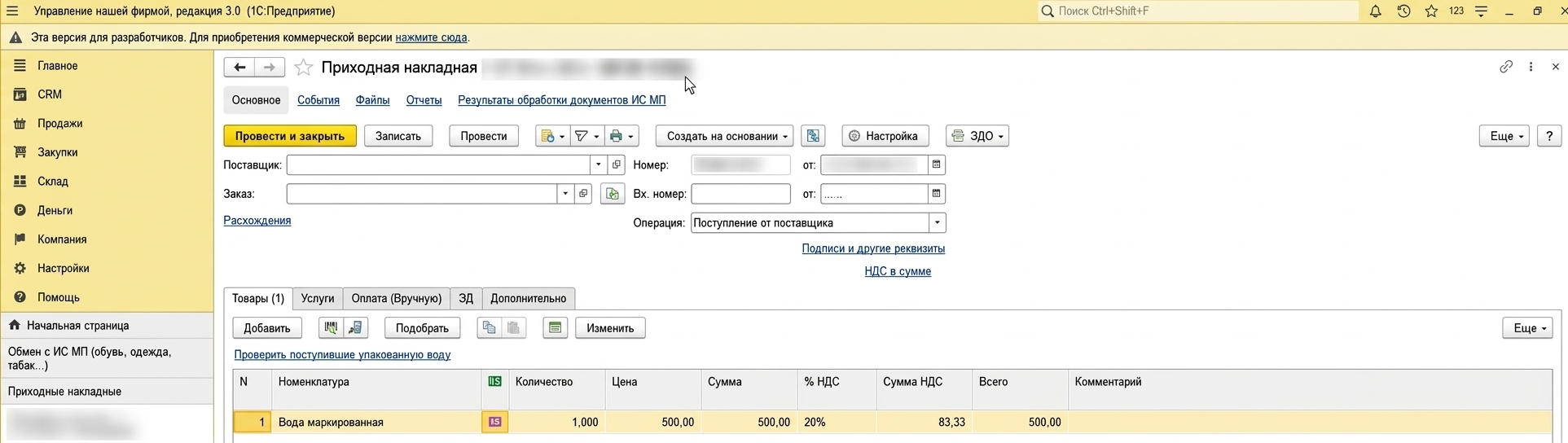Open the Закупки section in sidebar
This screenshot has width=1568, height=443.
click(57, 152)
